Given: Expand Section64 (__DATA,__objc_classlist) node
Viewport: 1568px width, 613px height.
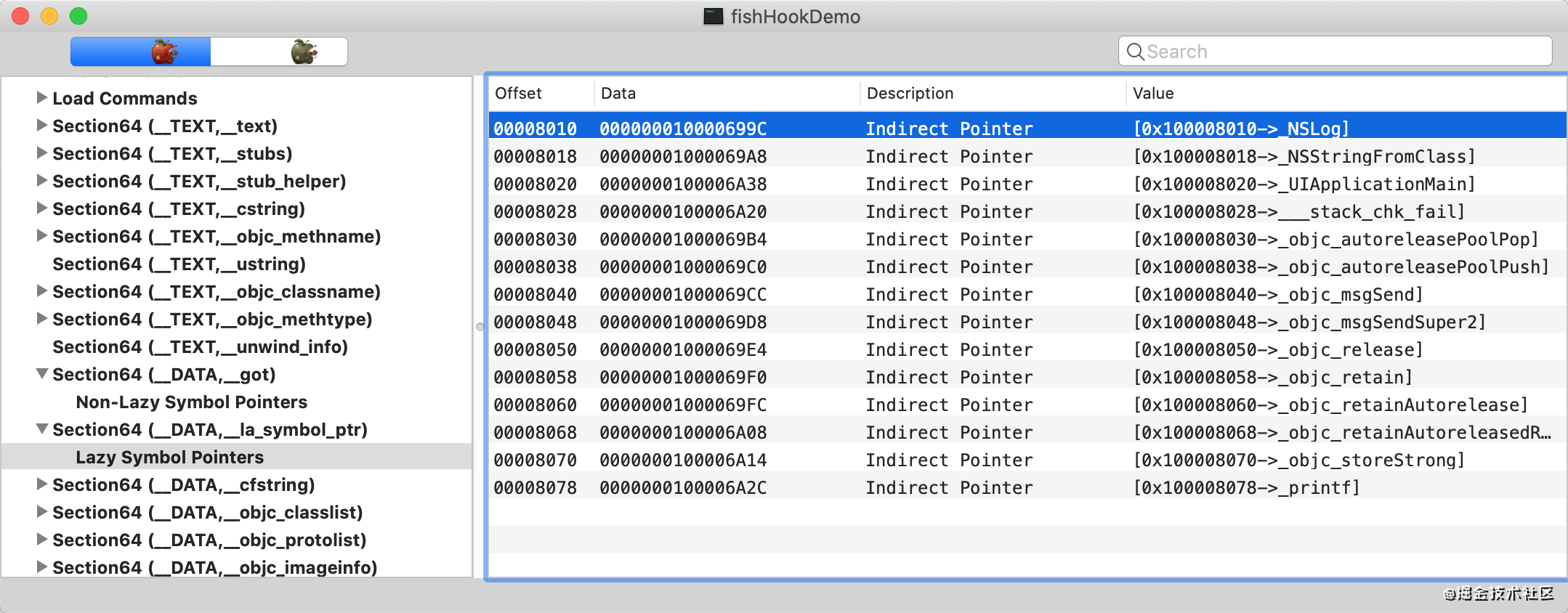Looking at the screenshot, I should click(x=42, y=511).
